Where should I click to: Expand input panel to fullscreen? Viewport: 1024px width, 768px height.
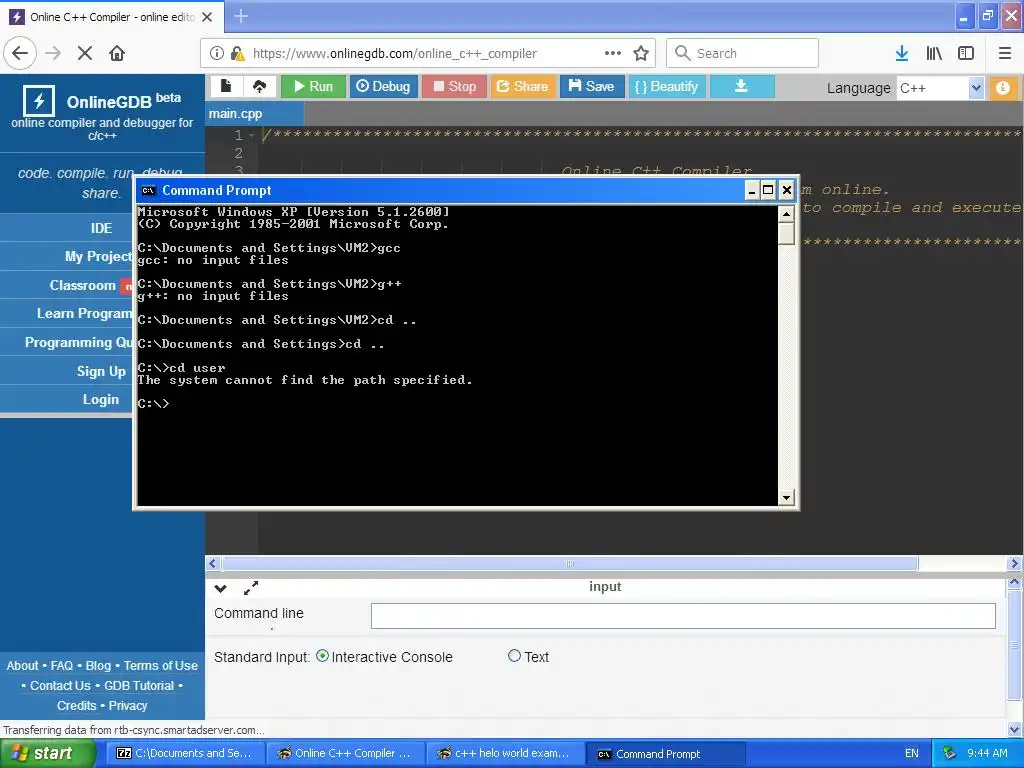point(251,588)
